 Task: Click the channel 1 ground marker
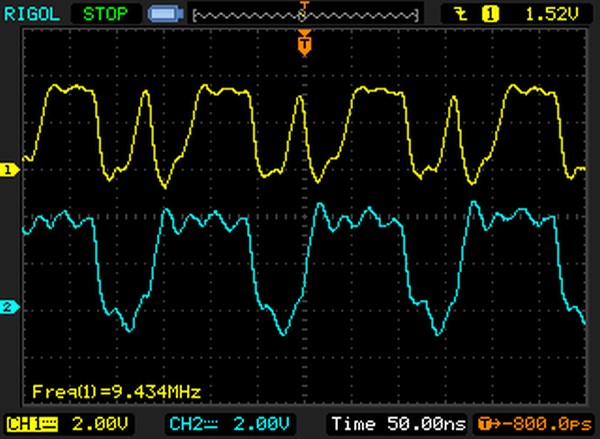pos(10,171)
